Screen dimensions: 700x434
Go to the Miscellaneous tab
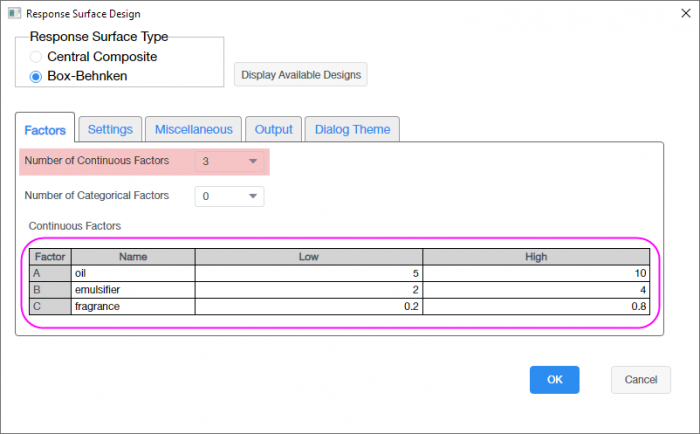pyautogui.click(x=194, y=129)
